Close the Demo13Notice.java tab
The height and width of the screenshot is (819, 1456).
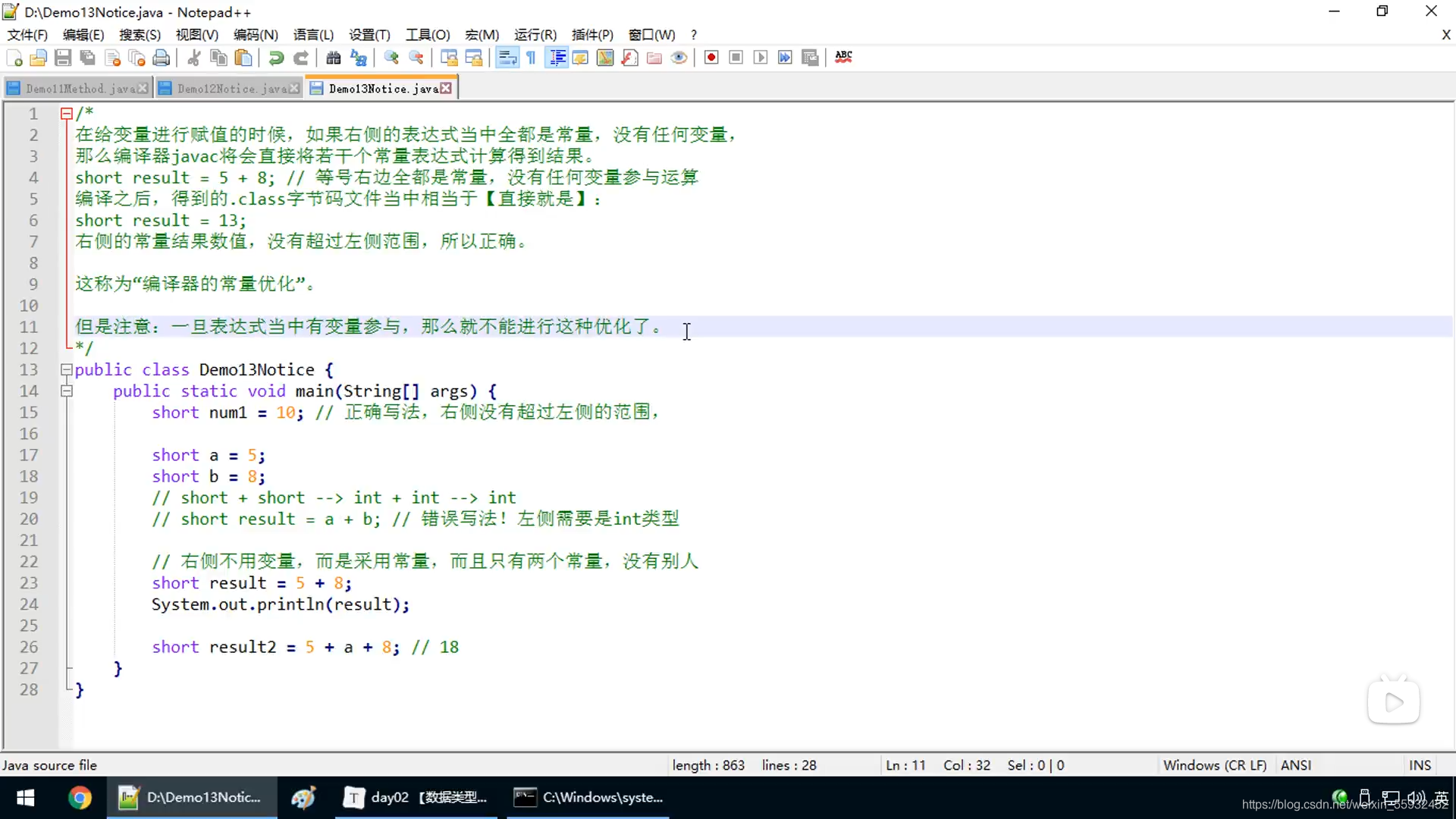446,89
